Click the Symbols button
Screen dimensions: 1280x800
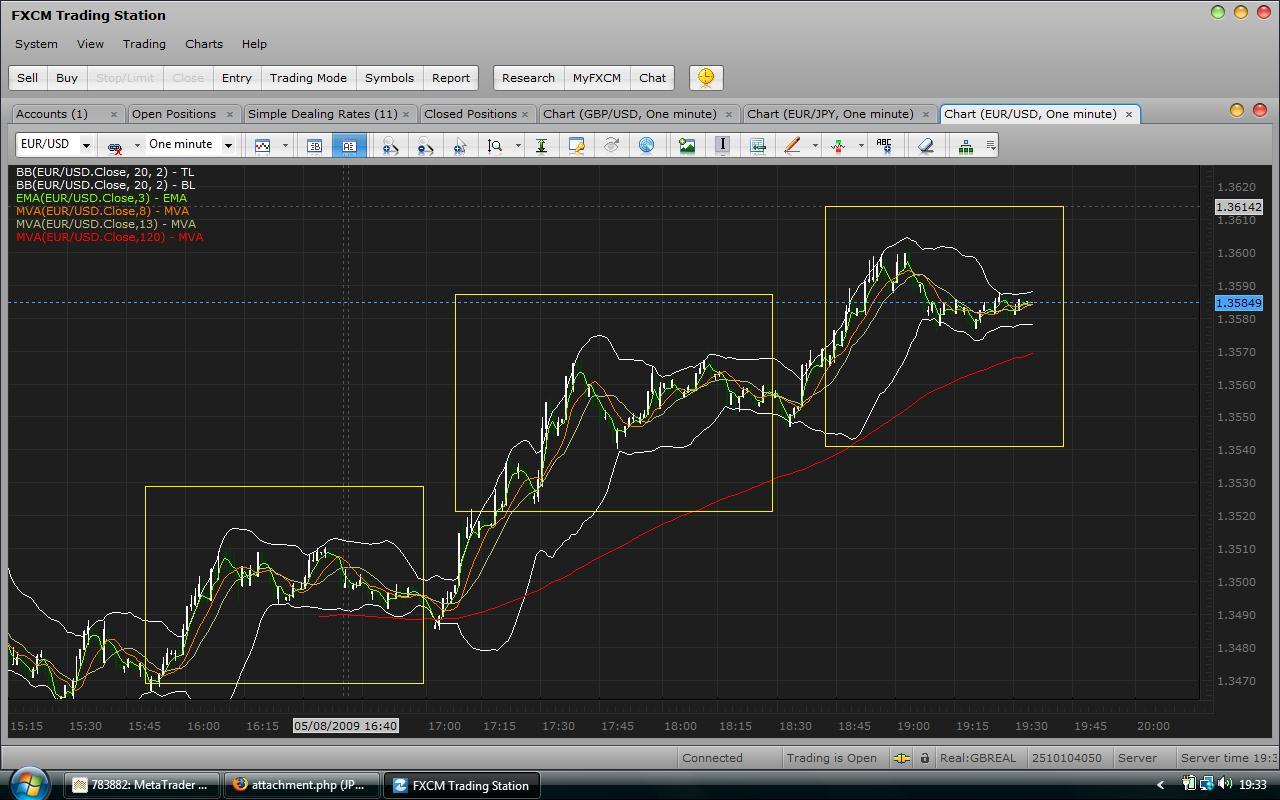389,78
